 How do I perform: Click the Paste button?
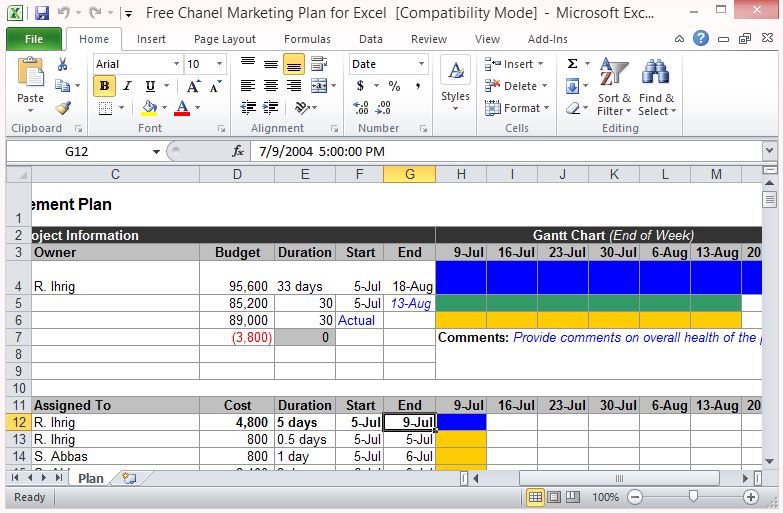coord(30,85)
